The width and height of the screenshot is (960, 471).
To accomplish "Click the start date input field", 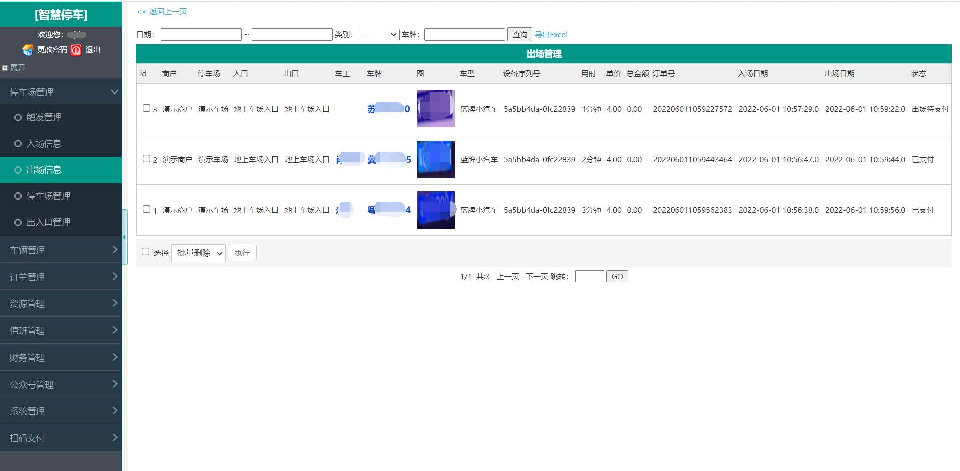I will tap(201, 35).
